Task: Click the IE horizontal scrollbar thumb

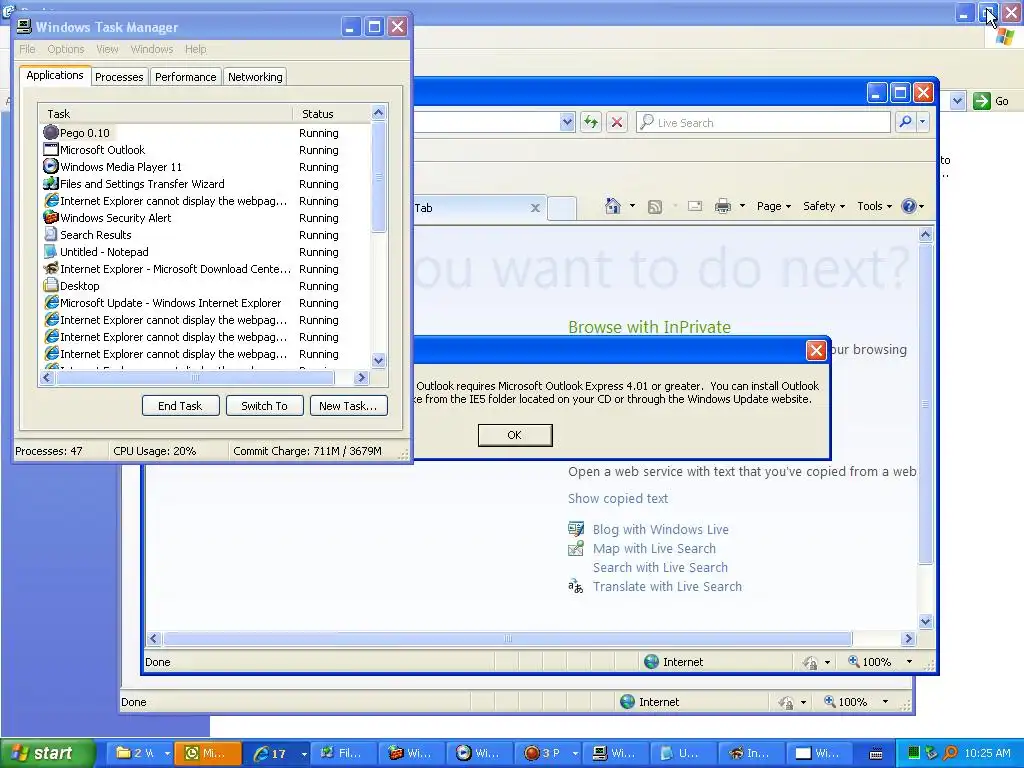Action: click(507, 638)
